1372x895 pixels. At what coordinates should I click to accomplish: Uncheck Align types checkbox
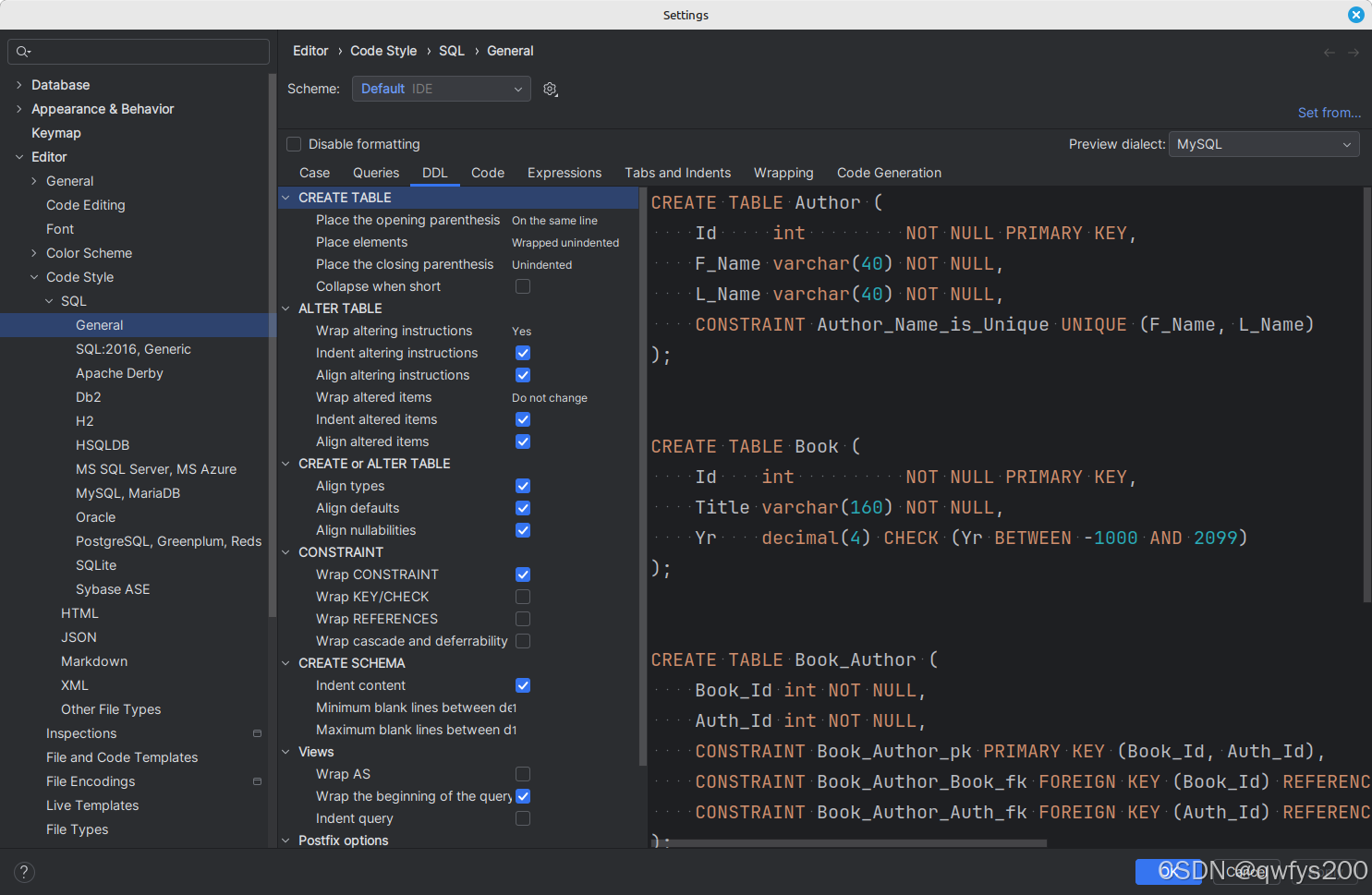[x=523, y=486]
